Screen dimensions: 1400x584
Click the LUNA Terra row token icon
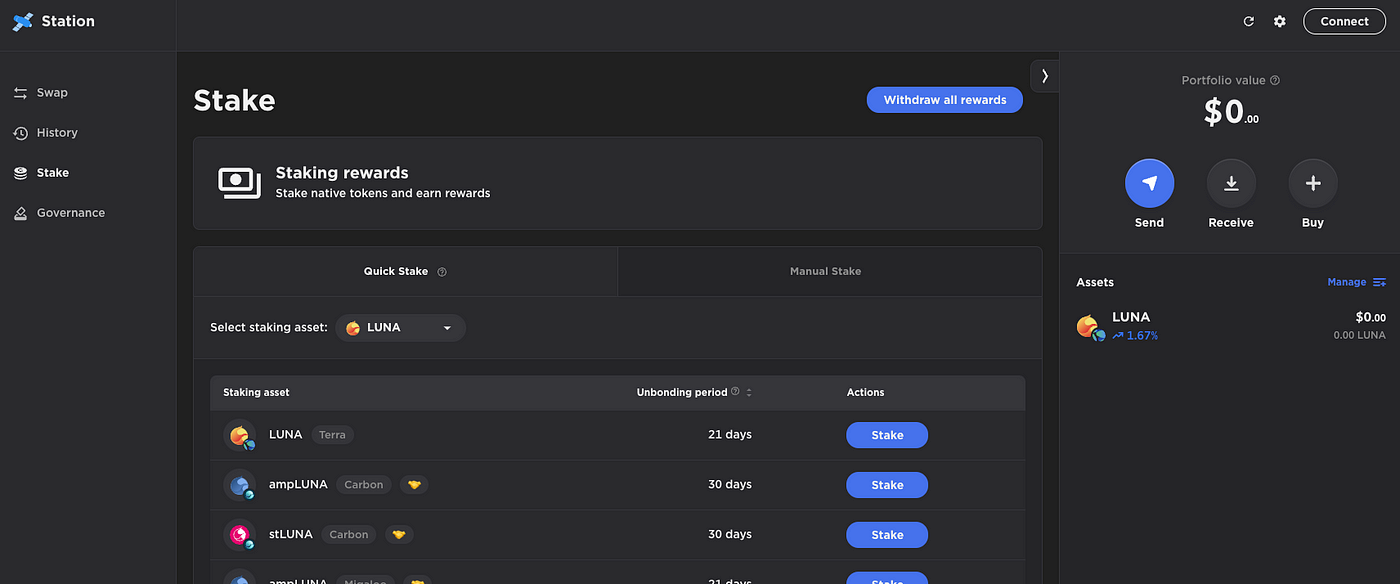(240, 436)
